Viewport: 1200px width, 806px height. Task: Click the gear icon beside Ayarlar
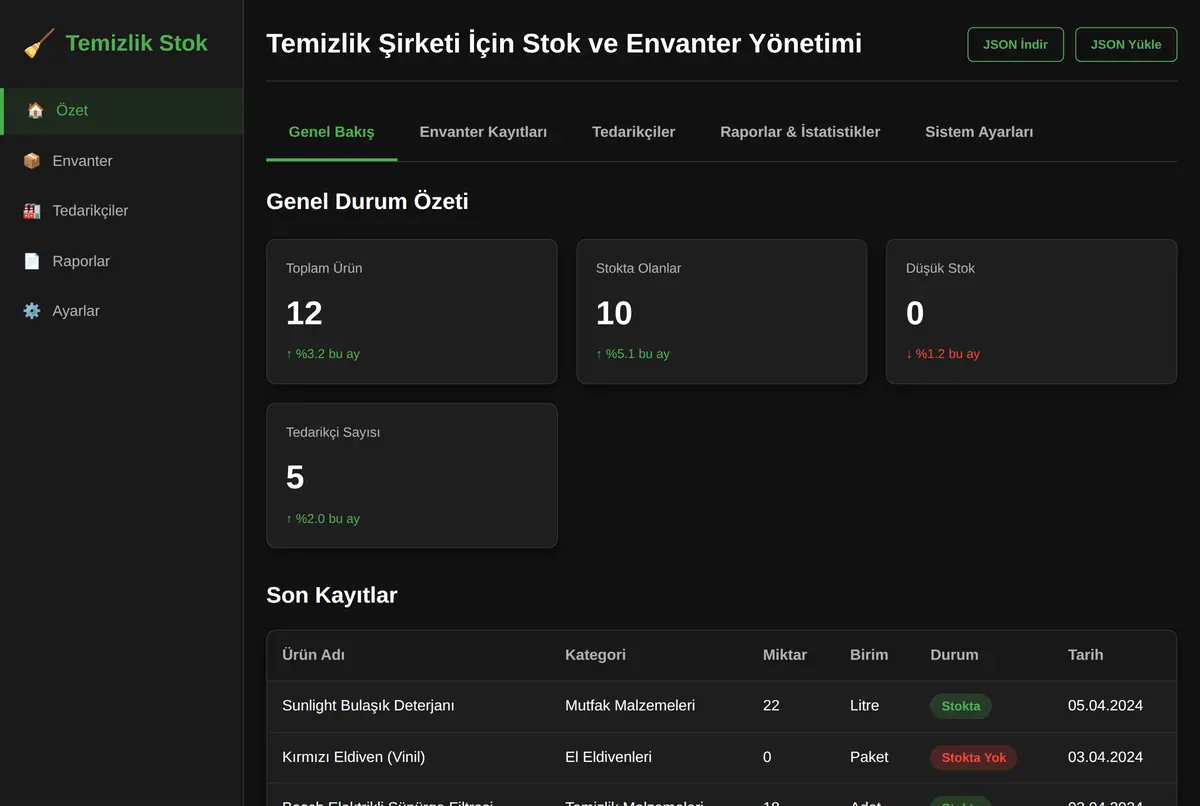point(32,311)
